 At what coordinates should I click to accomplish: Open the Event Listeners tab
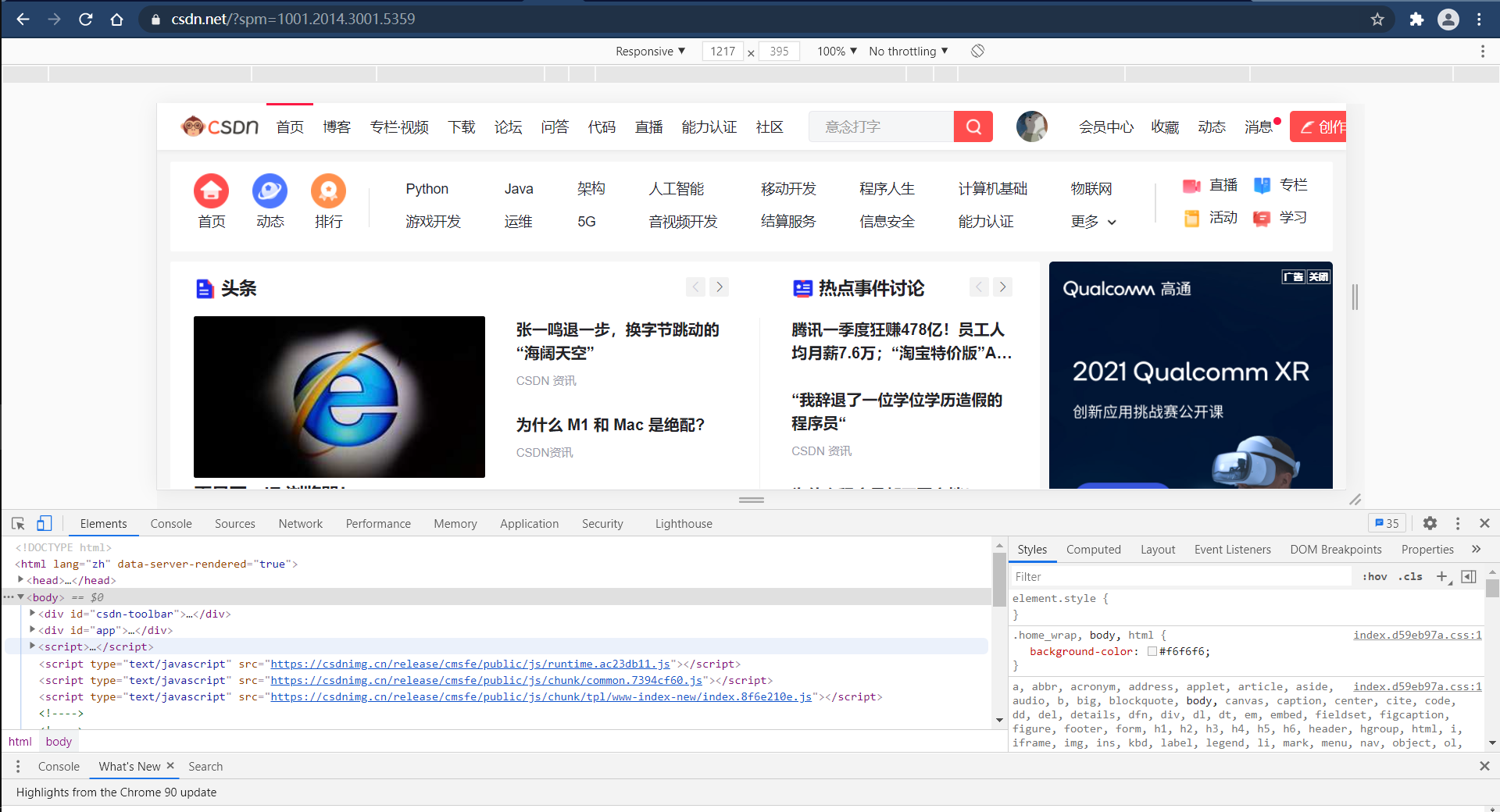click(x=1232, y=549)
